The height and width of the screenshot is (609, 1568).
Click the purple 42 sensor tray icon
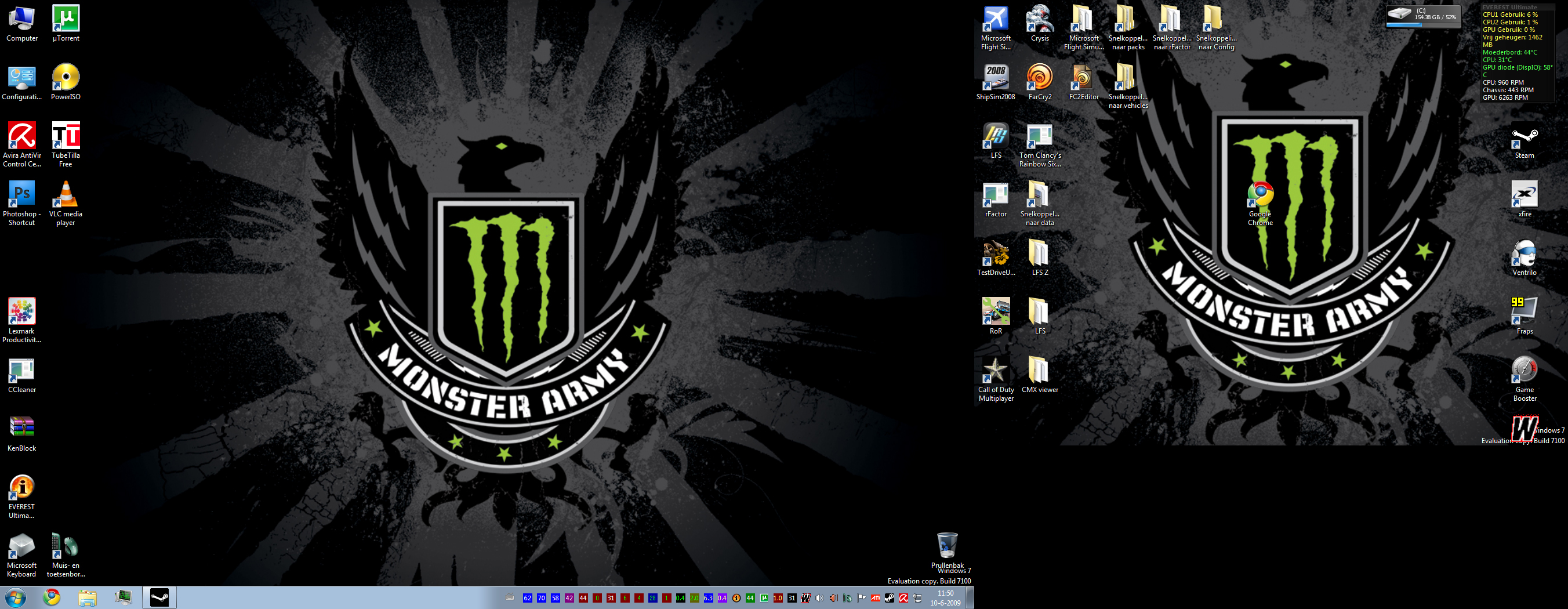click(x=569, y=598)
